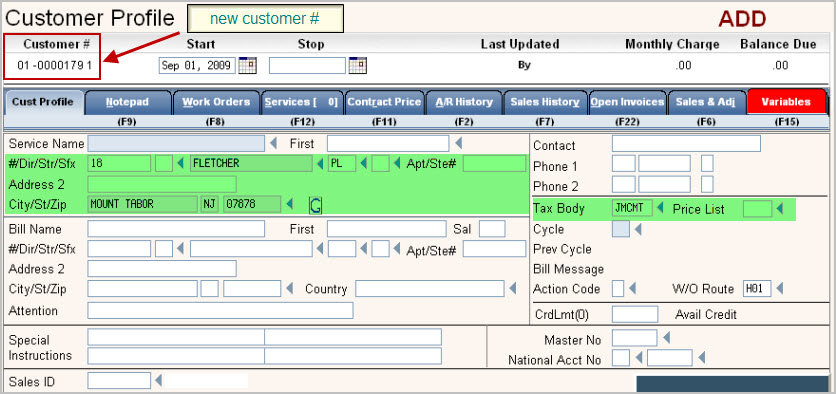Viewport: 836px width, 394px height.
Task: Click the street number field containing 18
Action: (x=119, y=163)
